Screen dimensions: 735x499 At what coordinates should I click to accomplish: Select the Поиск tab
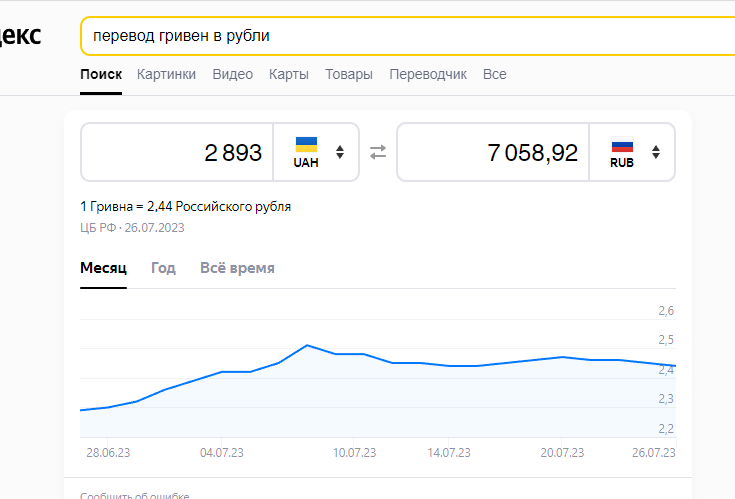(101, 74)
